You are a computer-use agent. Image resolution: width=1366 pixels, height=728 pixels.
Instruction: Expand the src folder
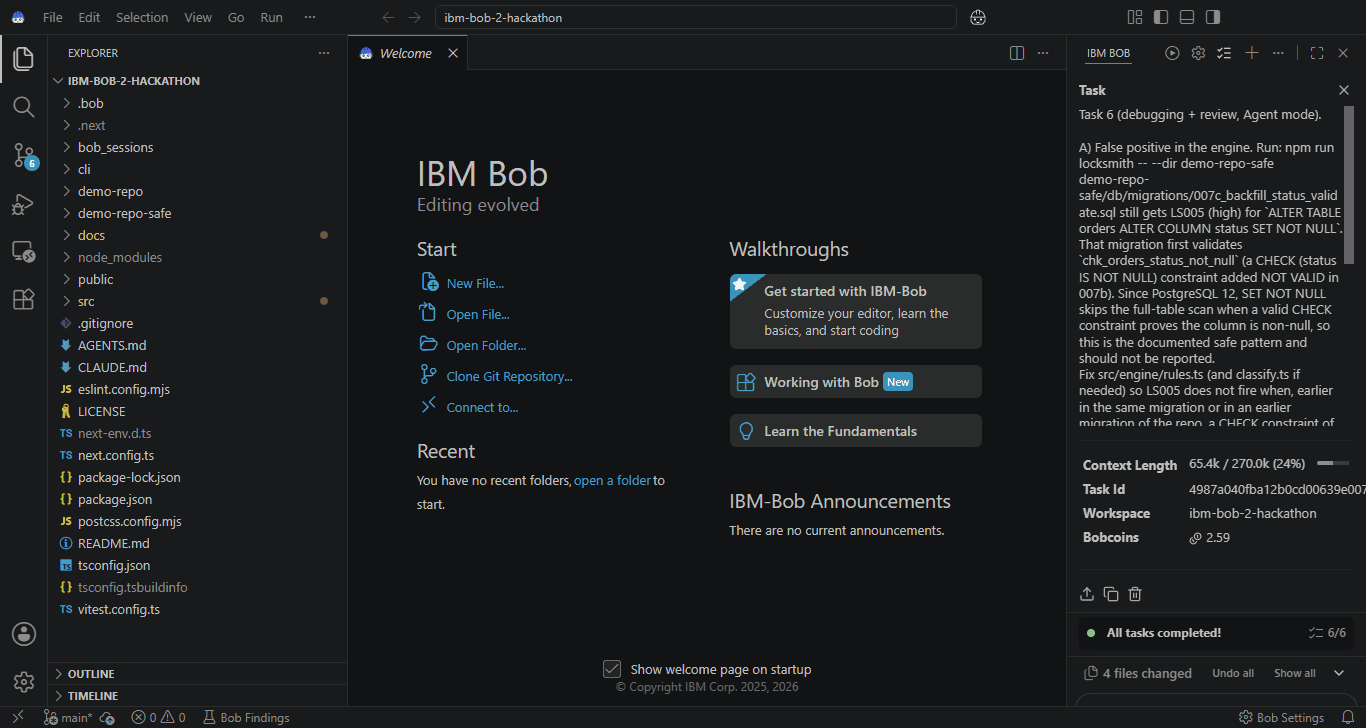[x=197, y=301]
